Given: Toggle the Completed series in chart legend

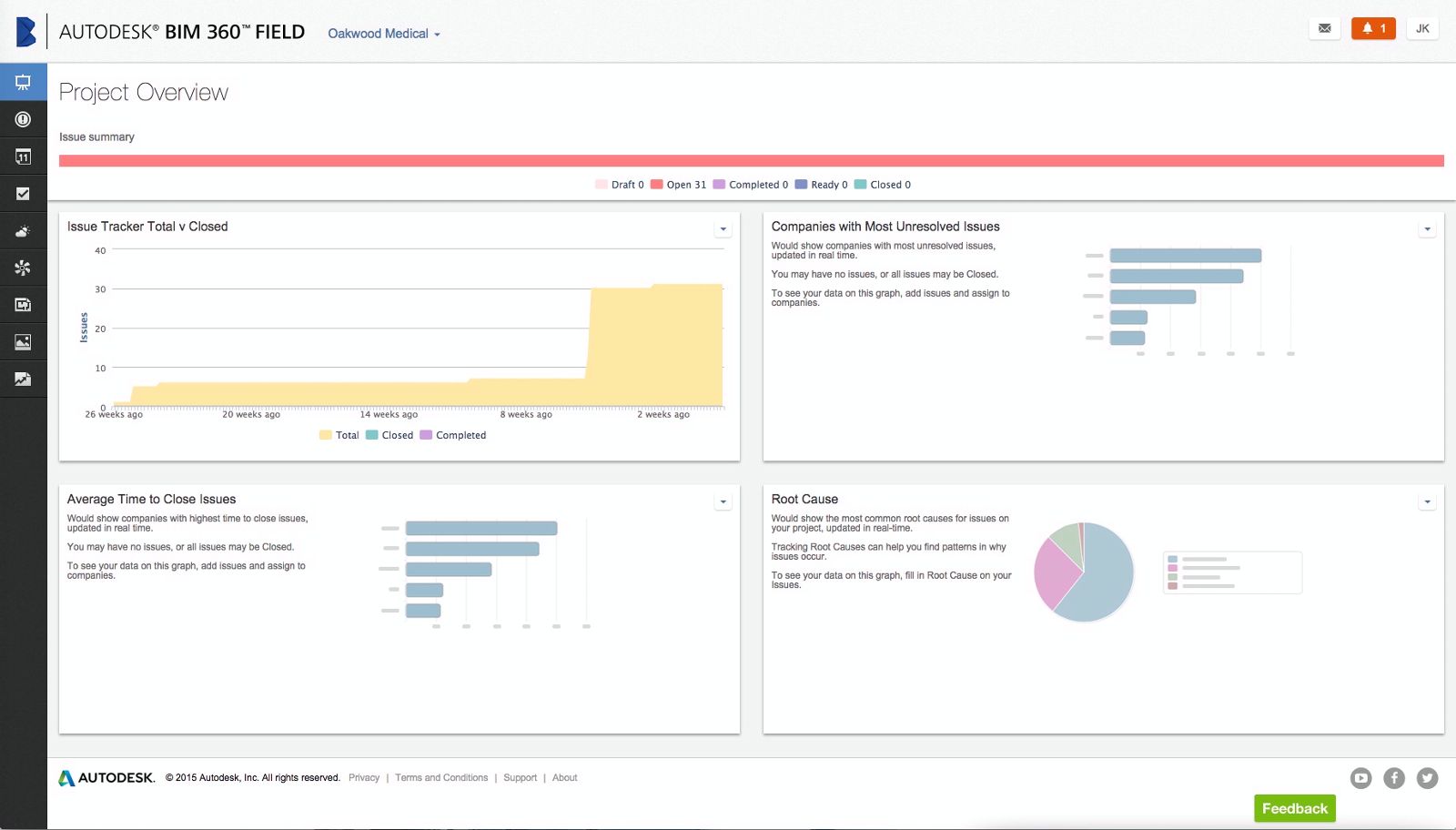Looking at the screenshot, I should point(453,435).
